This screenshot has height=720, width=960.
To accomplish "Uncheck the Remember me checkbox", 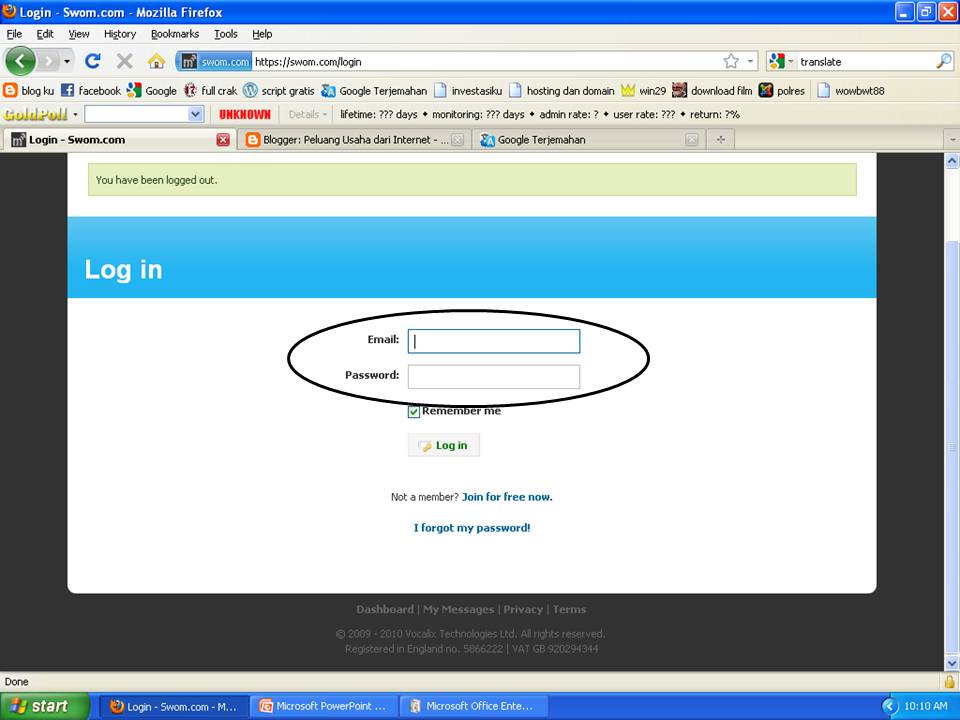I will [413, 410].
